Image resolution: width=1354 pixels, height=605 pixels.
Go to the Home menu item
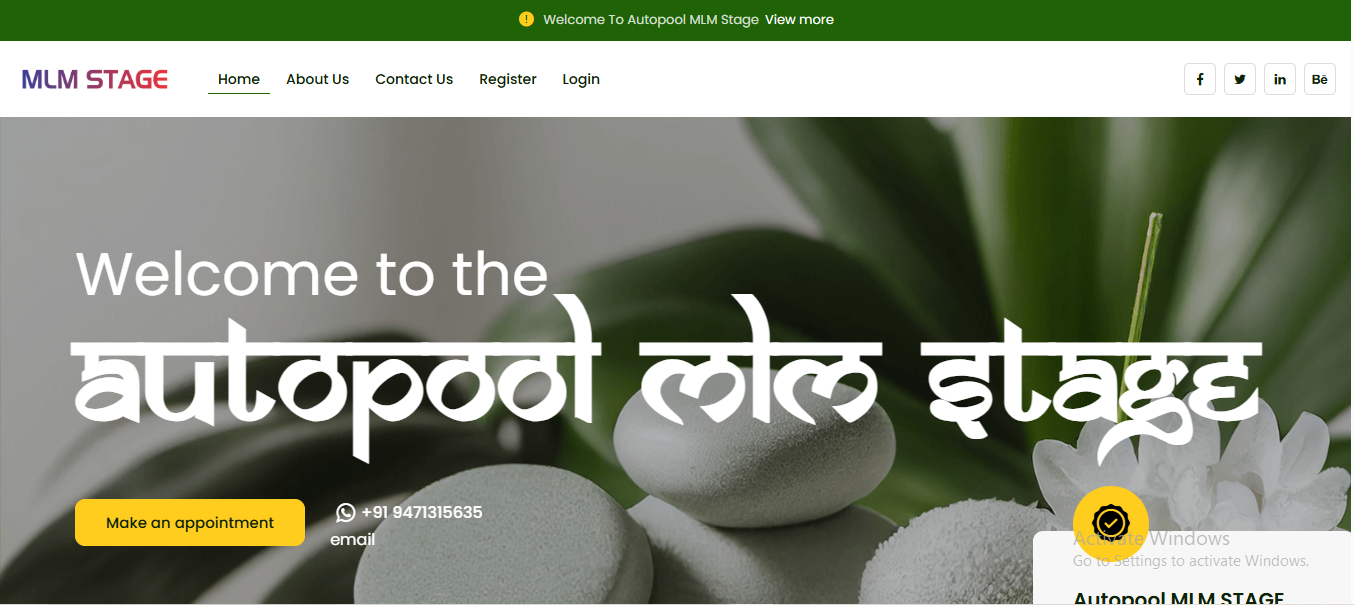[x=239, y=79]
